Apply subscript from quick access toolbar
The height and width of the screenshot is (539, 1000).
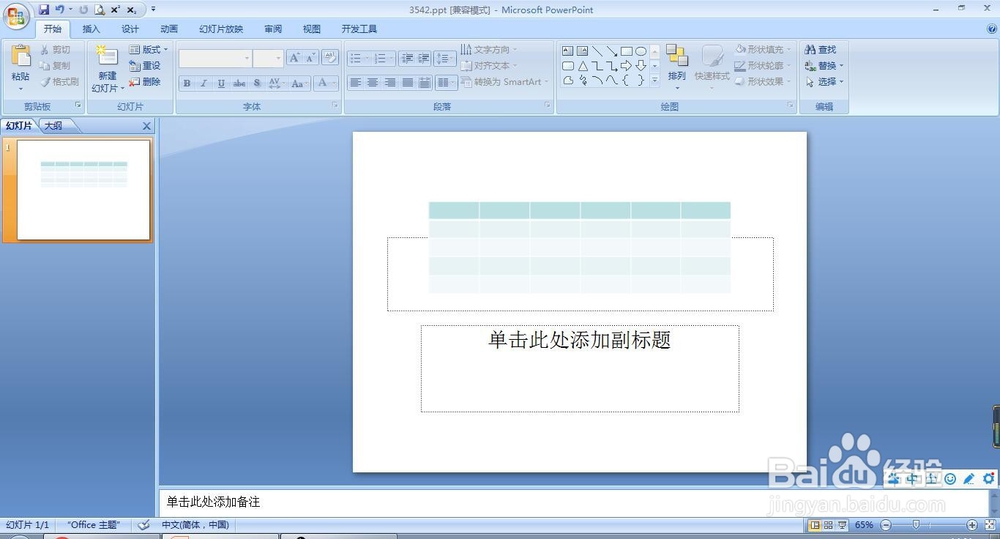click(x=131, y=10)
